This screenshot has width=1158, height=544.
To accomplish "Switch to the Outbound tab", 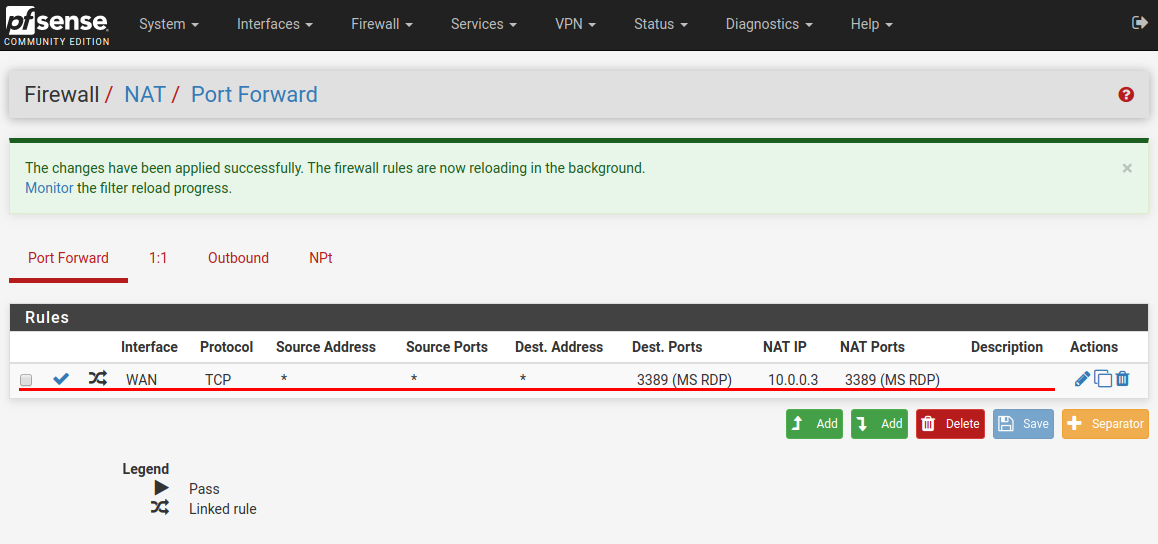I will (x=238, y=258).
